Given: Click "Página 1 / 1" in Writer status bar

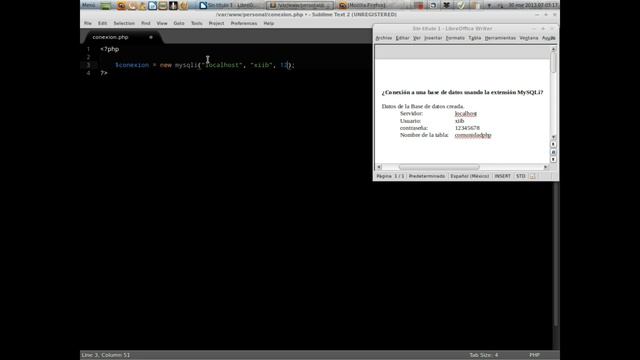Looking at the screenshot, I should (x=390, y=176).
